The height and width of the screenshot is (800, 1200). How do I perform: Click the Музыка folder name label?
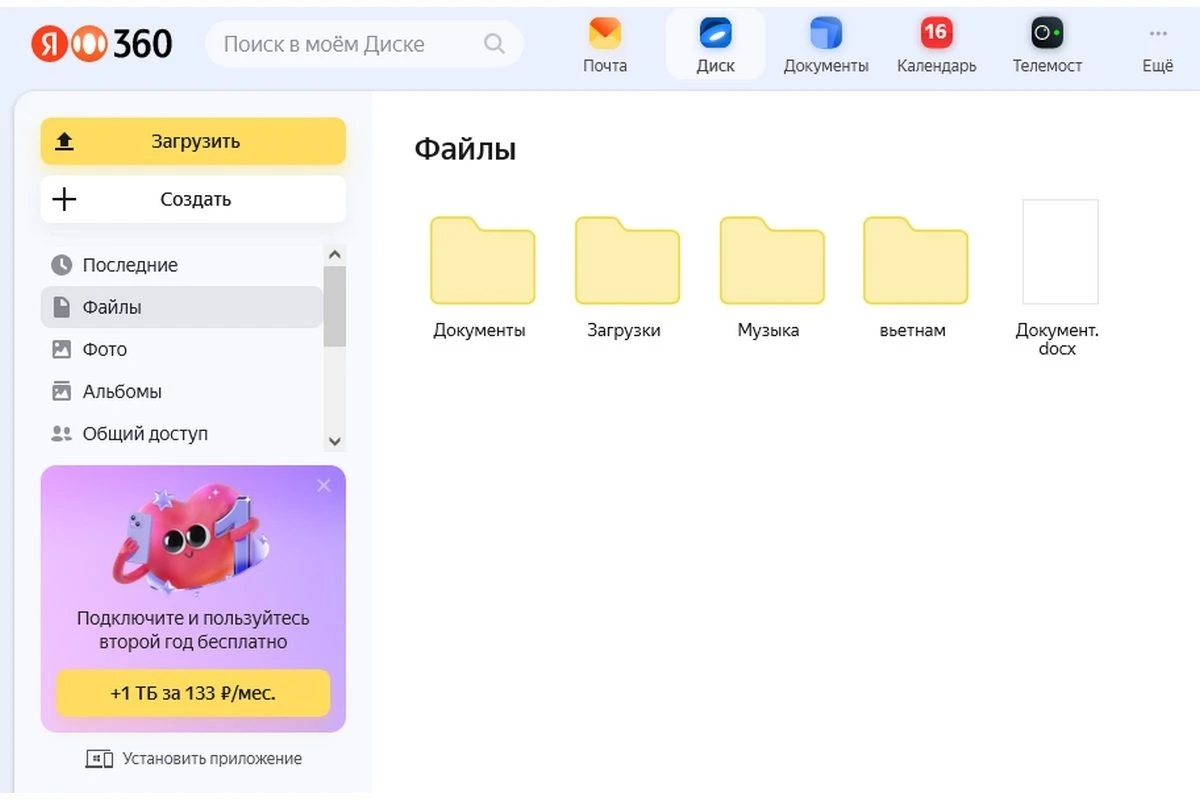(x=768, y=330)
